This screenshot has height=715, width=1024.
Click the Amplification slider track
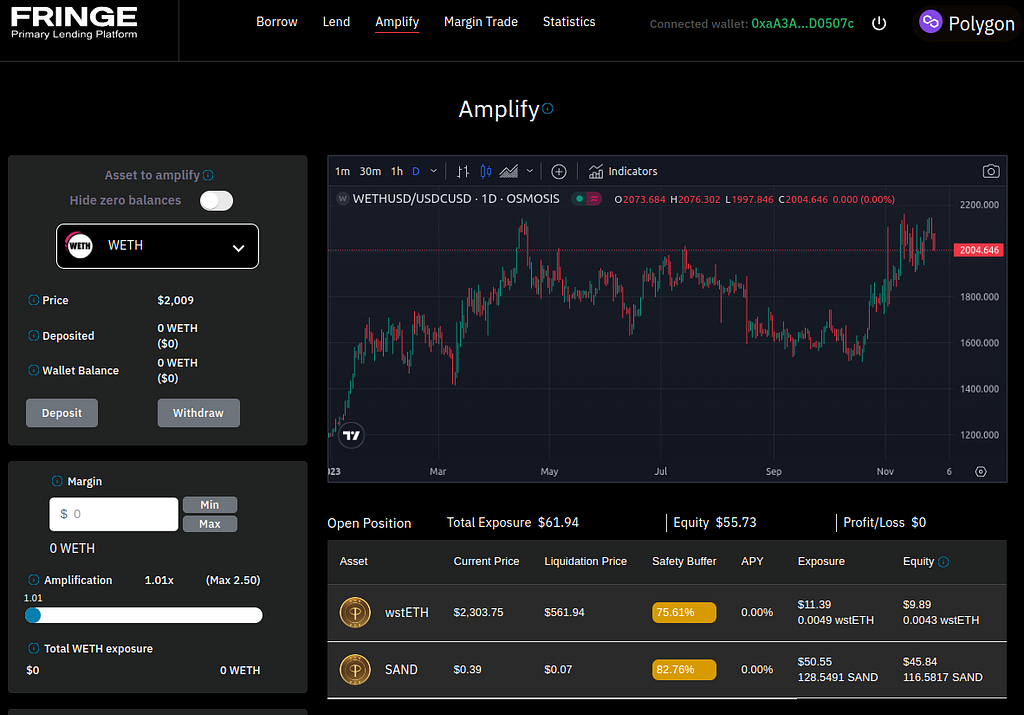(144, 615)
